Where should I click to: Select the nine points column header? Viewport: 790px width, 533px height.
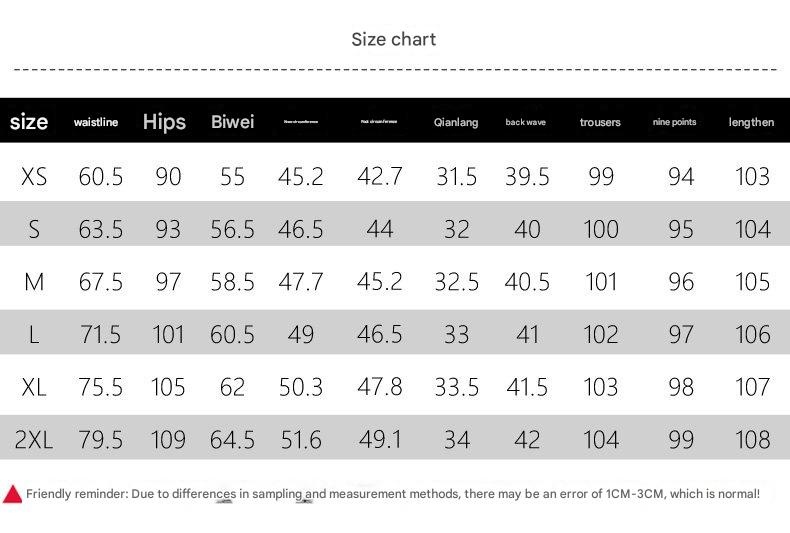[x=674, y=122]
